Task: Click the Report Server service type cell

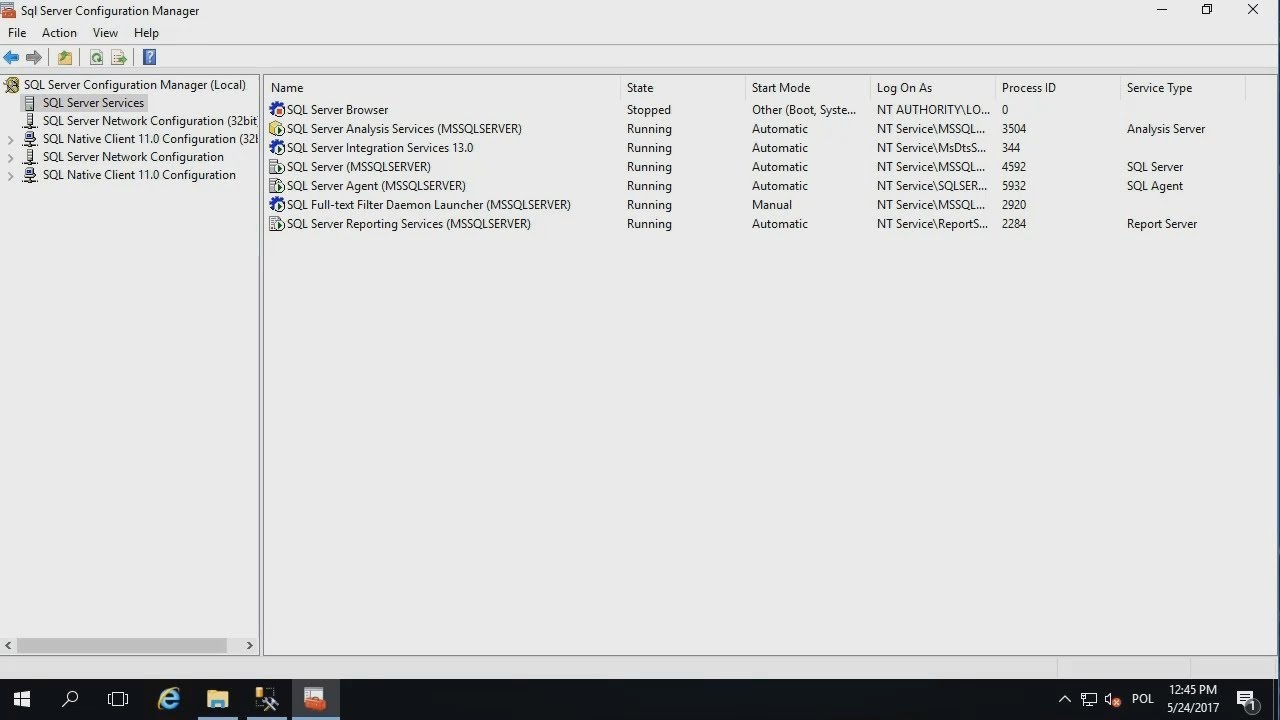Action: tap(1162, 224)
